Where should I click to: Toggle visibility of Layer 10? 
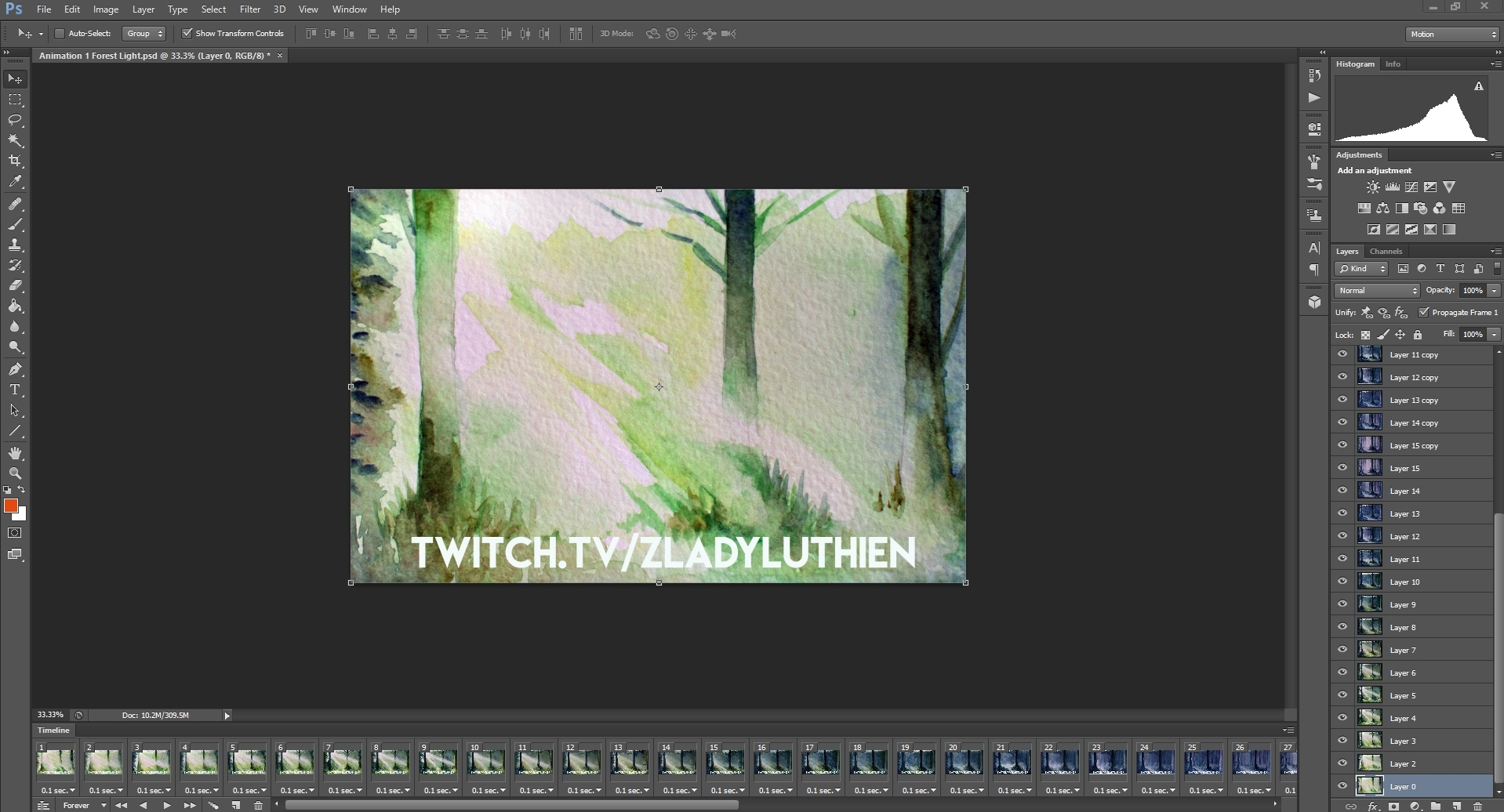1342,582
